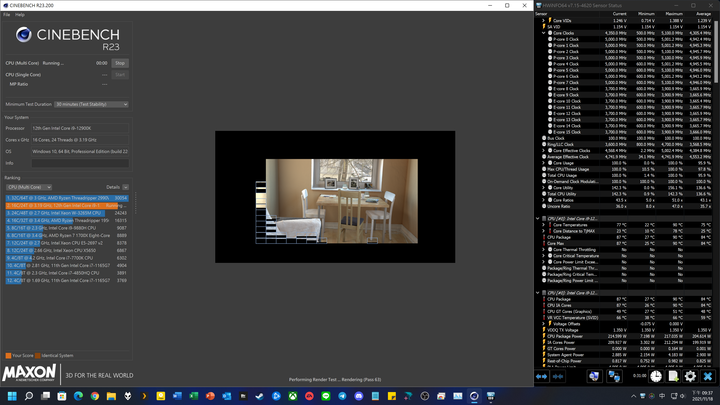Open the File menu in Cinebench

(x=6, y=15)
